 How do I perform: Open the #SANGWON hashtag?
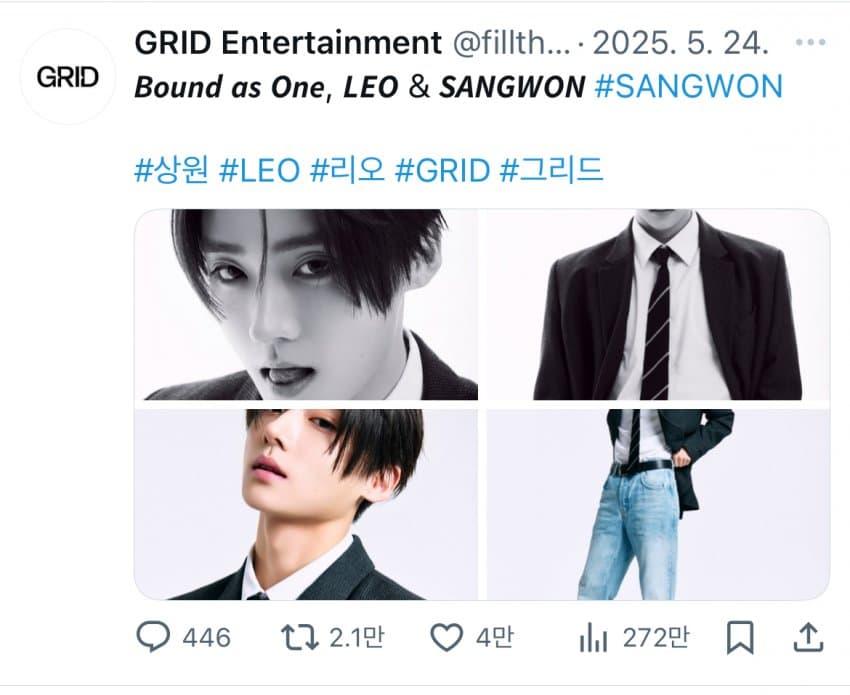tap(688, 86)
